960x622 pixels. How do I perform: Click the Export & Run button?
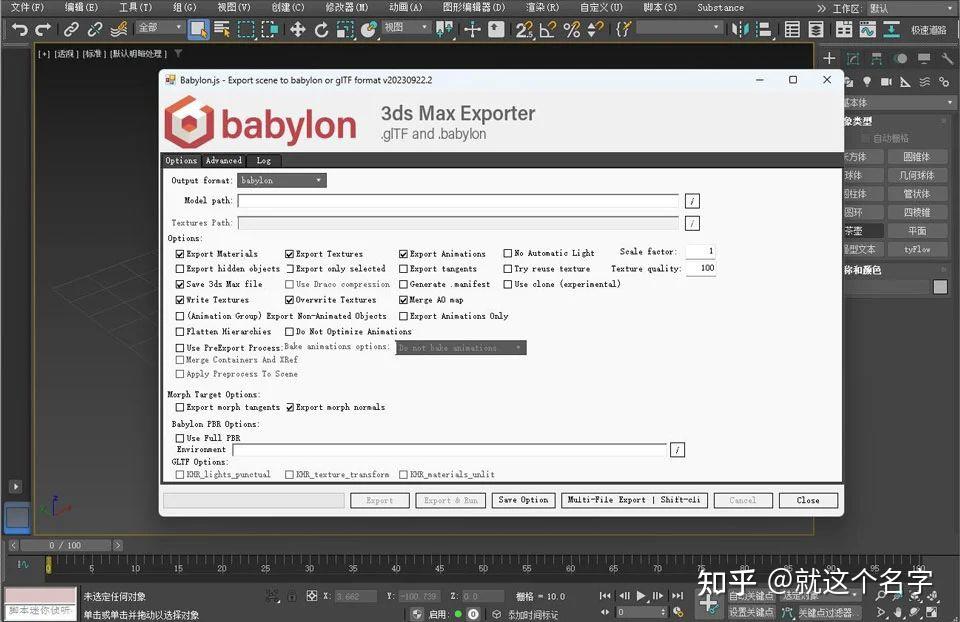click(x=450, y=500)
